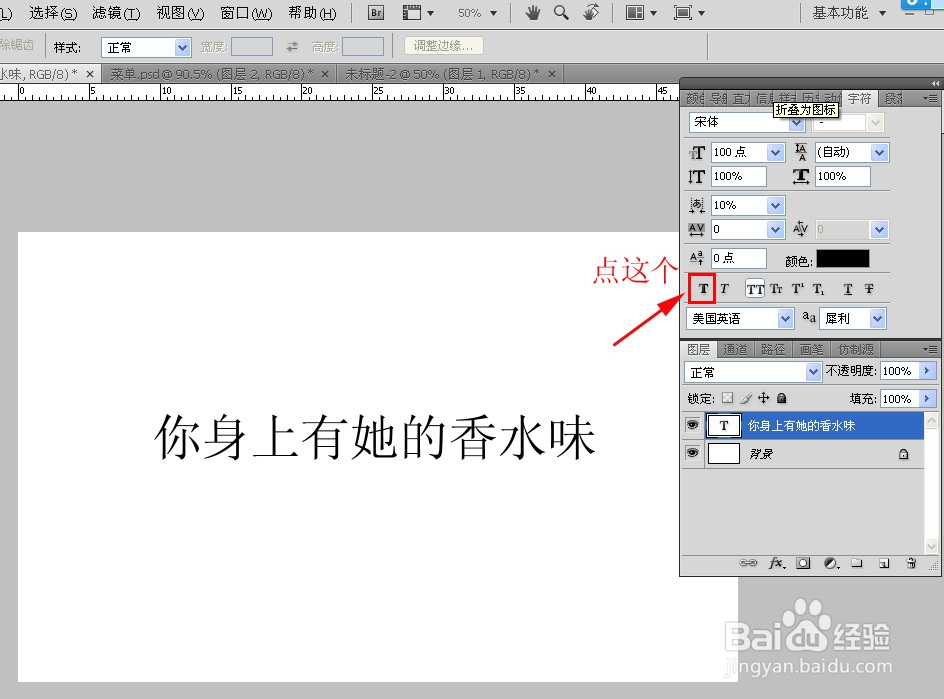Enable faux bold text formatting
The height and width of the screenshot is (699, 944).
(x=703, y=288)
